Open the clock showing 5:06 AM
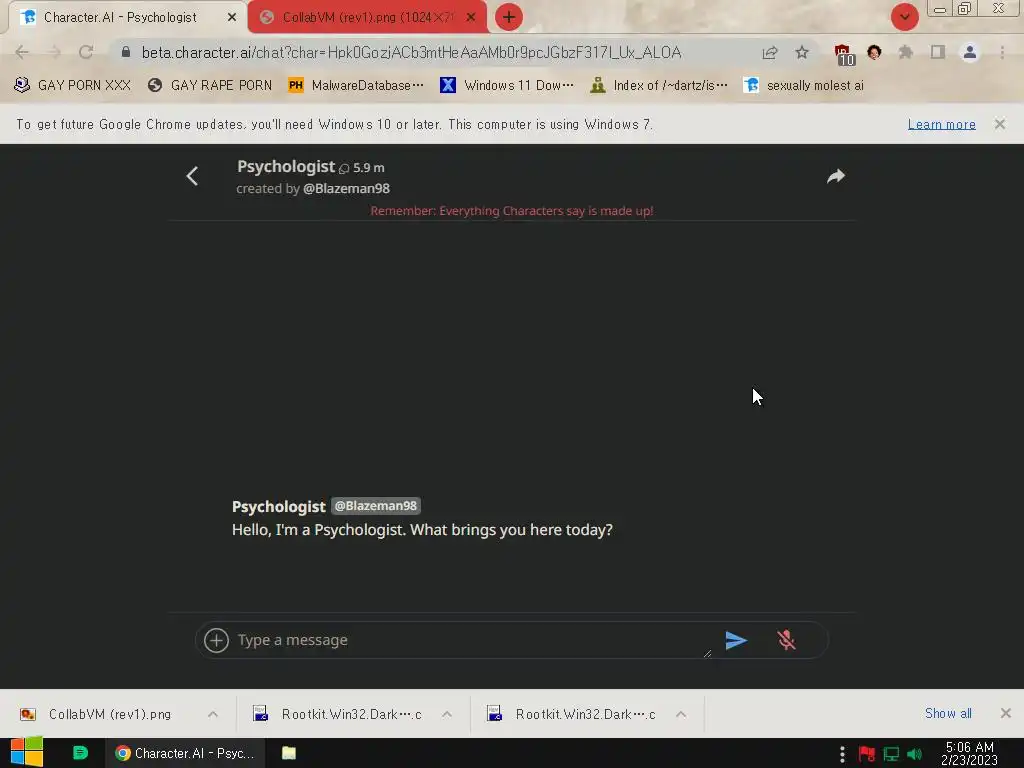This screenshot has width=1024, height=768. 969,754
